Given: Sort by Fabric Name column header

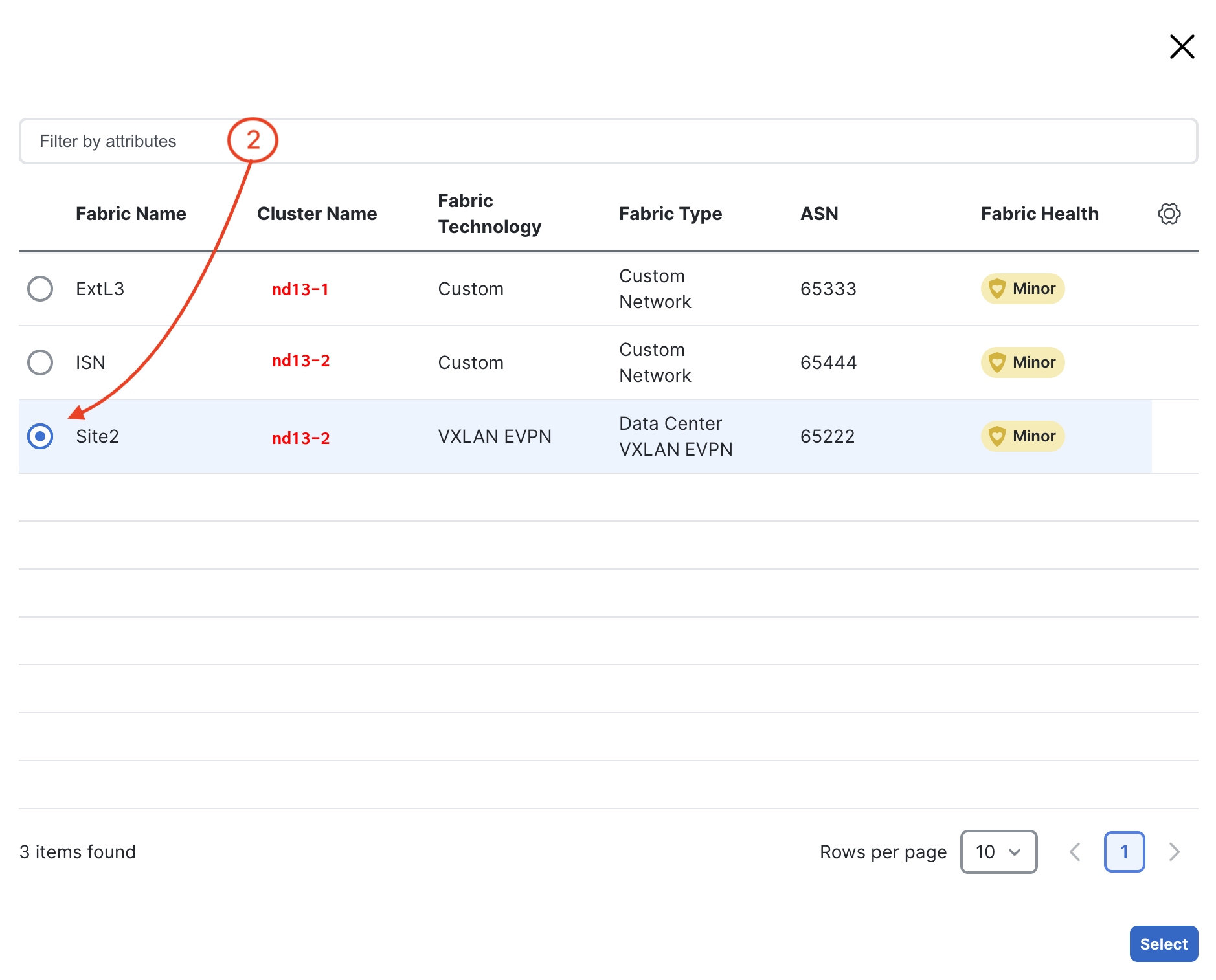Looking at the screenshot, I should (x=131, y=214).
